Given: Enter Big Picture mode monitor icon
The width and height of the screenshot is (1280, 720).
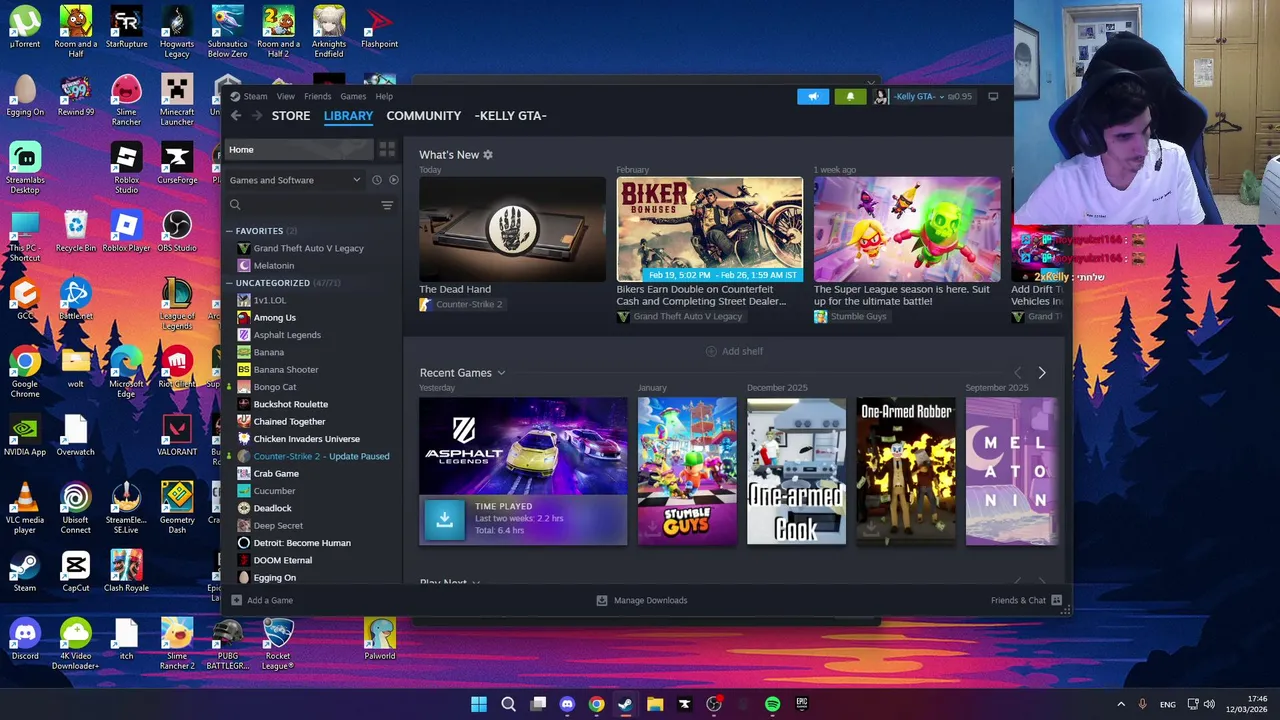Looking at the screenshot, I should point(993,96).
